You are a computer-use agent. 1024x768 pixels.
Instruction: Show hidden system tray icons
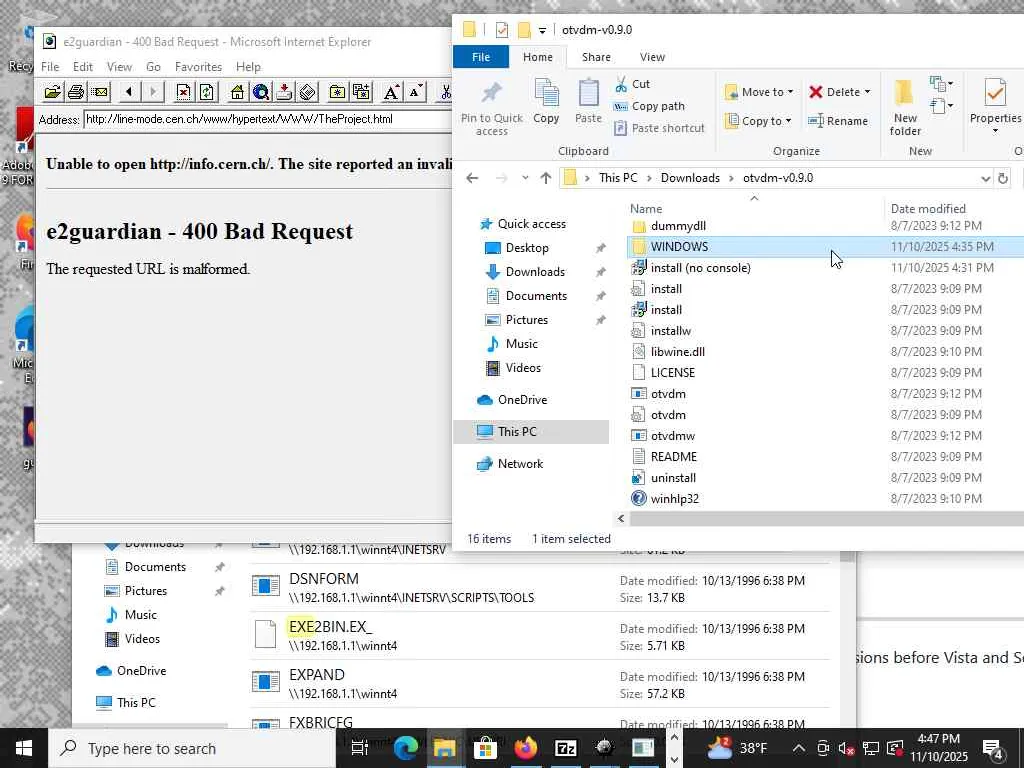coord(799,748)
